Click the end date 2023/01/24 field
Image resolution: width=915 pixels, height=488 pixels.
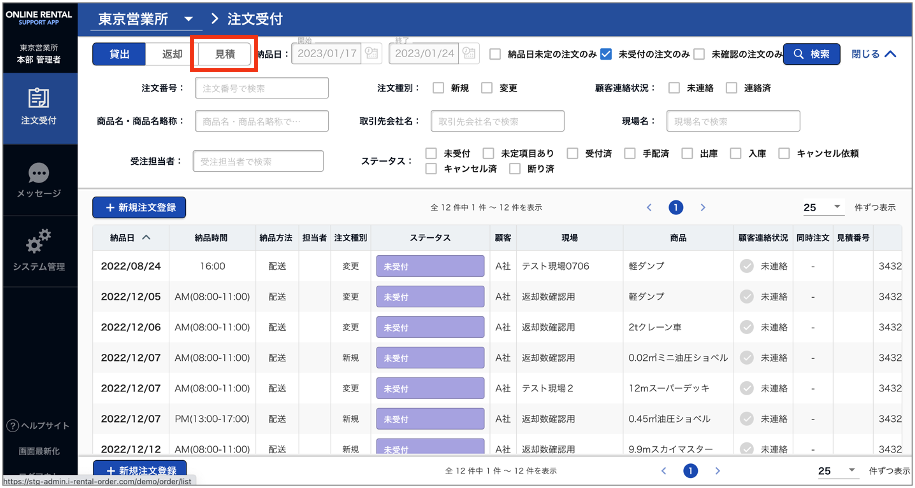[x=424, y=53]
